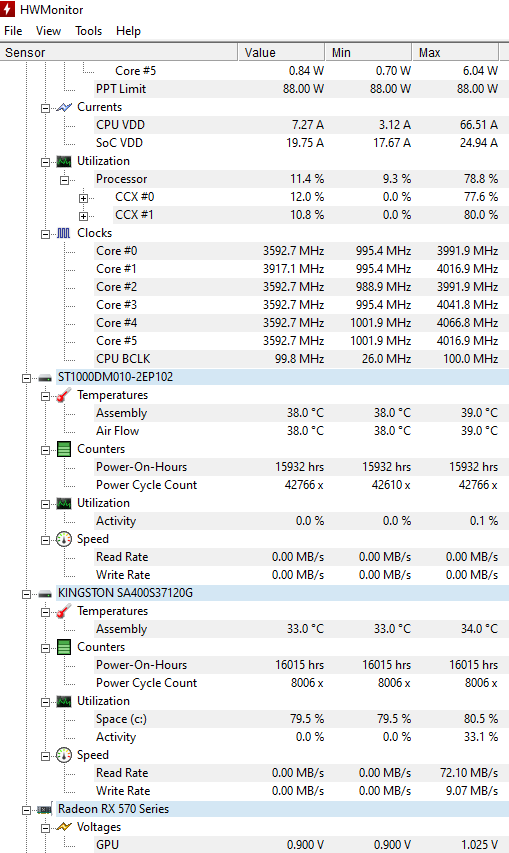The width and height of the screenshot is (509, 853).
Task: Click the Seagate drive Counters green icon
Action: pos(64,449)
